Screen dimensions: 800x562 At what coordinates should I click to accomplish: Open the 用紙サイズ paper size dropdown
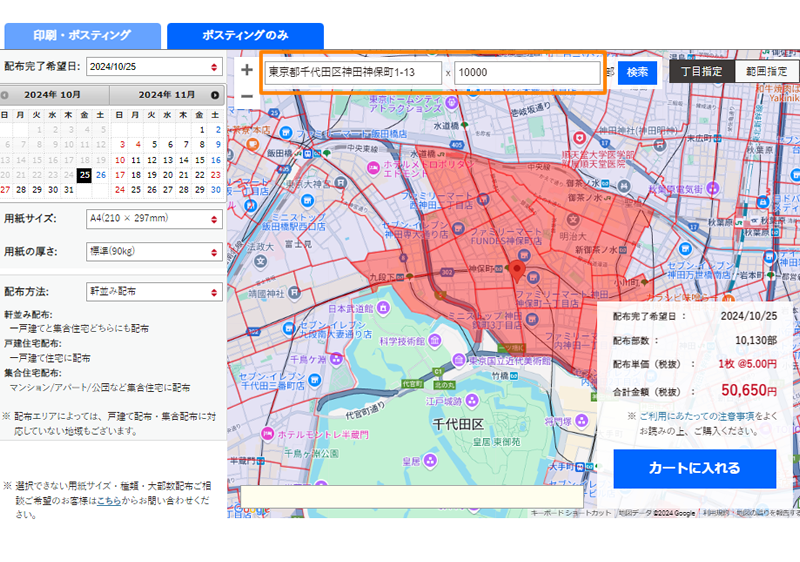(x=154, y=218)
